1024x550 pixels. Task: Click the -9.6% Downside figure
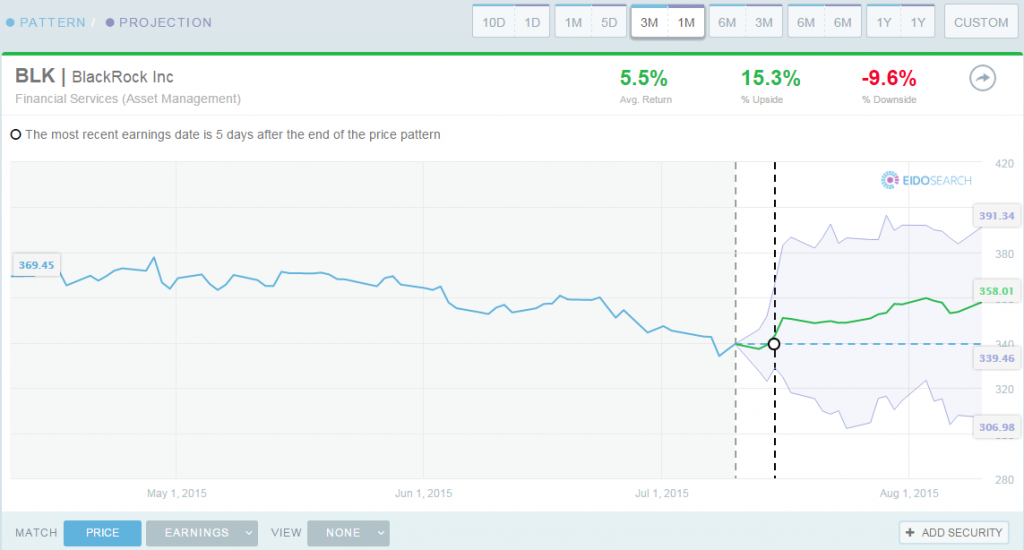(x=889, y=78)
